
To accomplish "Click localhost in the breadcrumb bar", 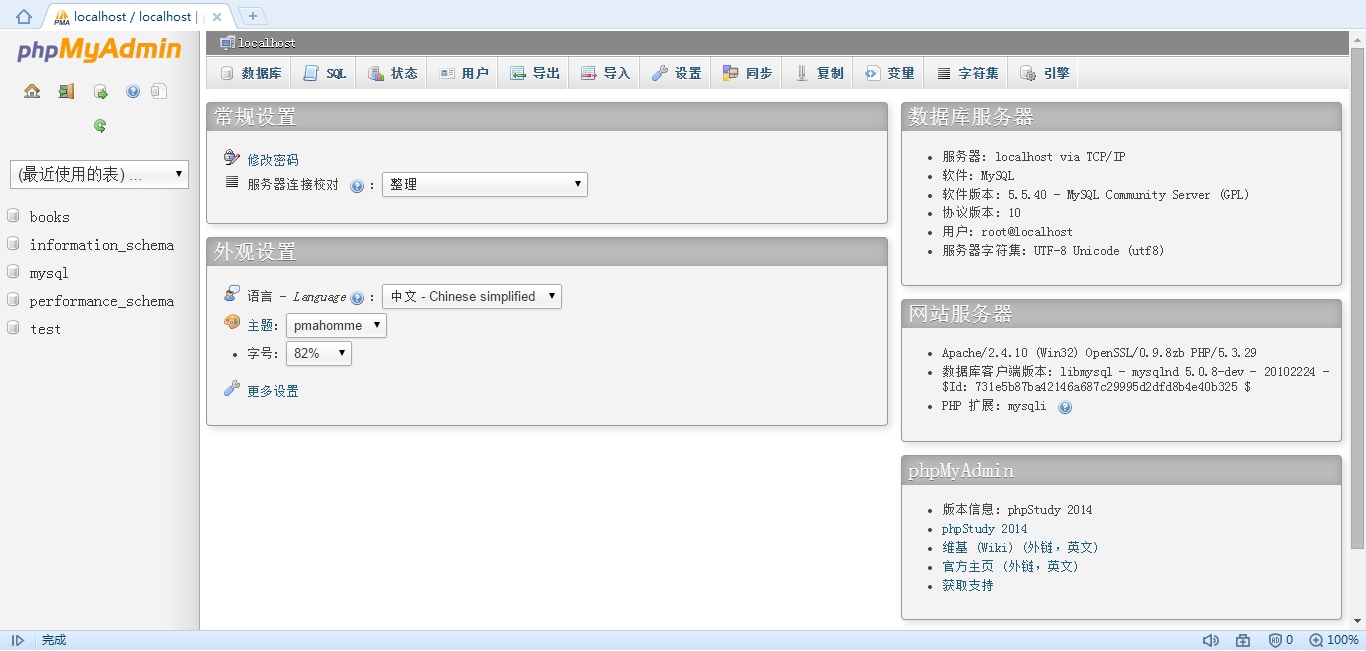I will click(x=267, y=43).
